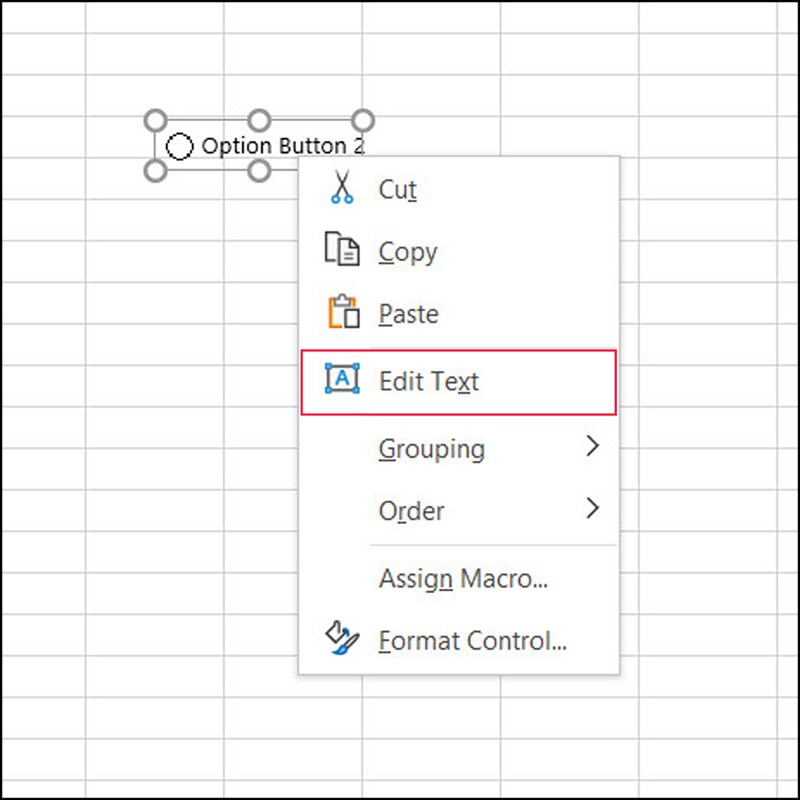Viewport: 800px width, 800px height.
Task: Open the Grouping menu entry
Action: [x=432, y=448]
